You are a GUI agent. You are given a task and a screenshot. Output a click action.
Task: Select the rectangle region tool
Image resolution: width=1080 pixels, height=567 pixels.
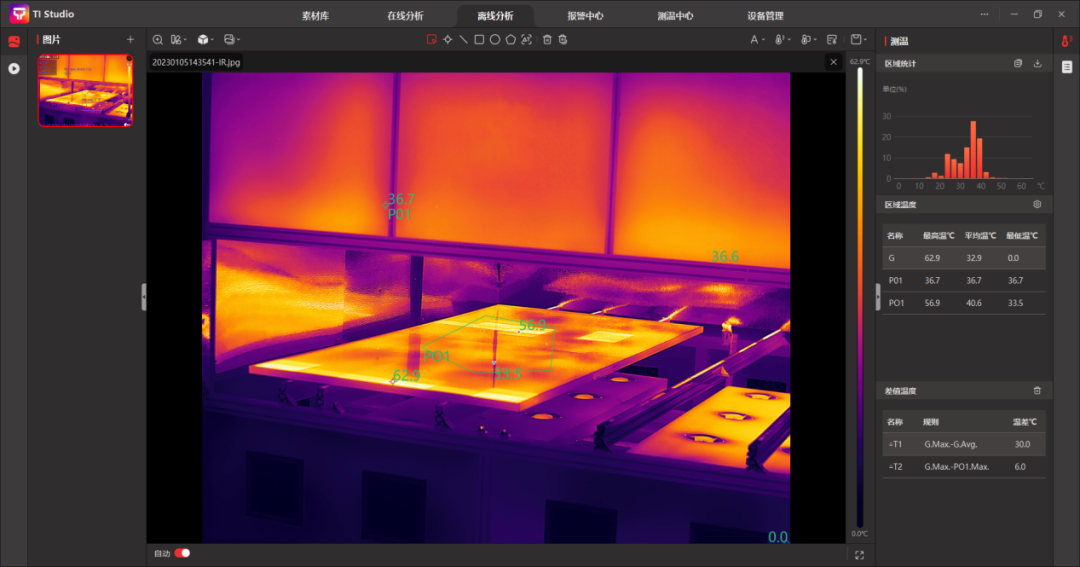(x=479, y=40)
